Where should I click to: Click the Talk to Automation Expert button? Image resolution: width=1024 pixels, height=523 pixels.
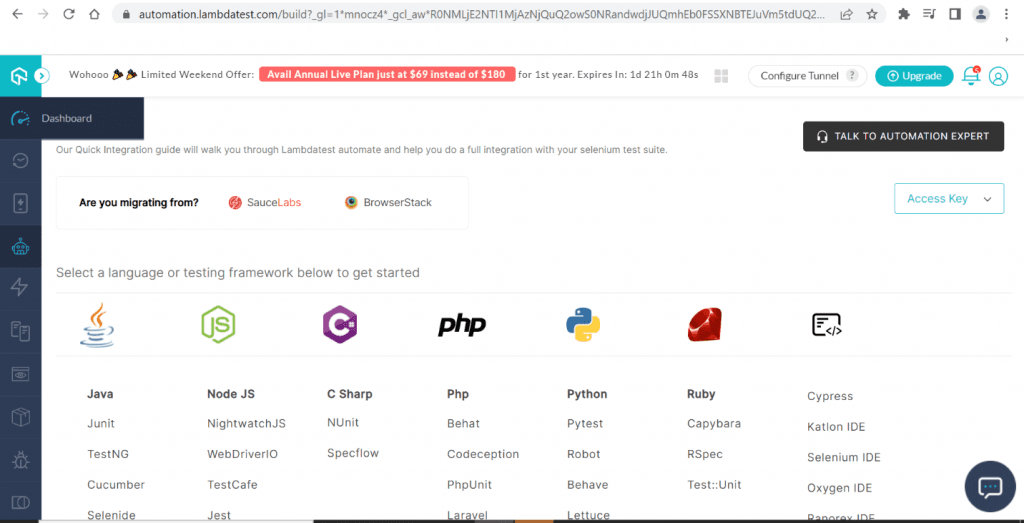coord(903,136)
